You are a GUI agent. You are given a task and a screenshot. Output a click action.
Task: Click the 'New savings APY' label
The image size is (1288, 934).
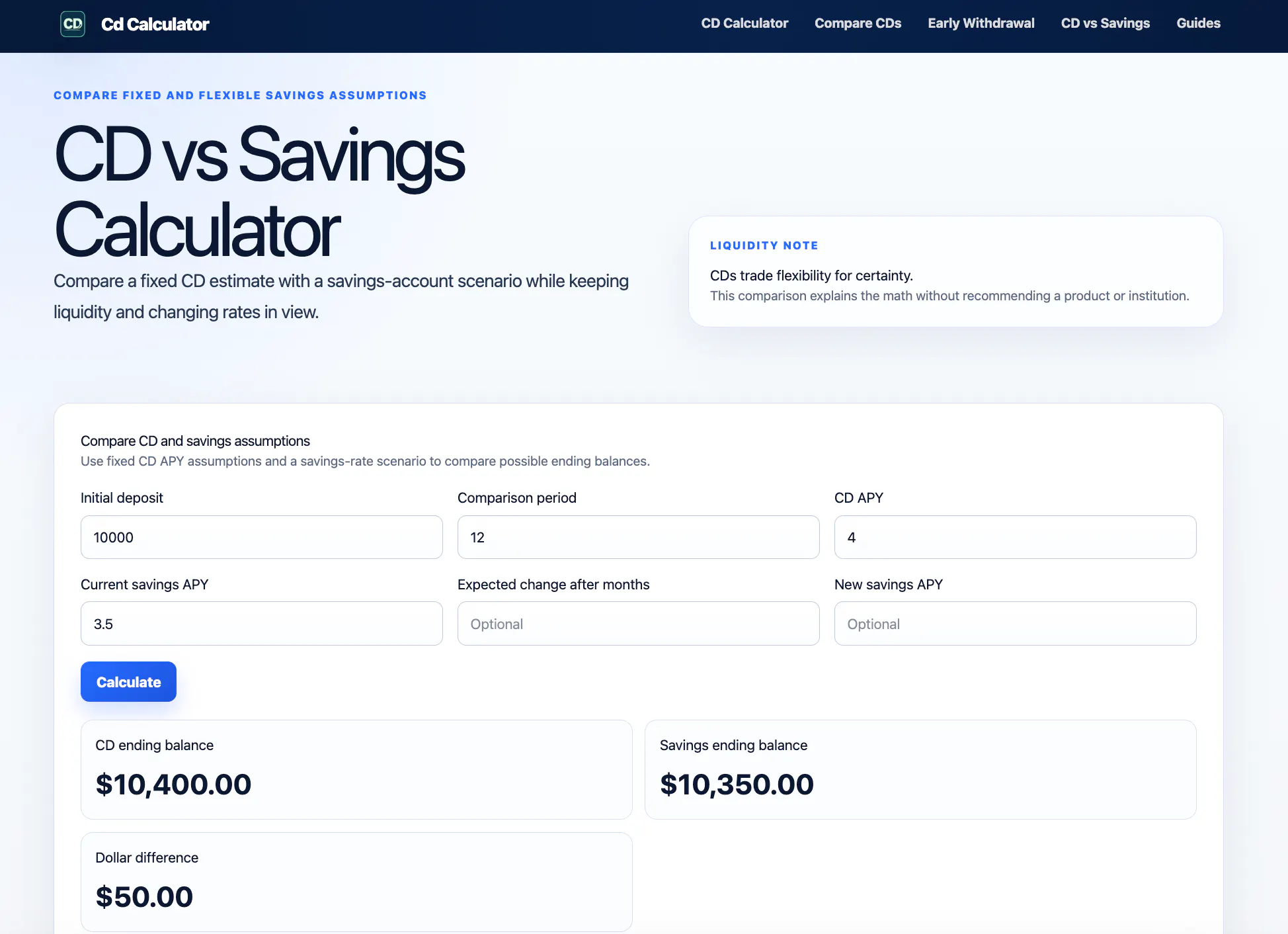889,585
